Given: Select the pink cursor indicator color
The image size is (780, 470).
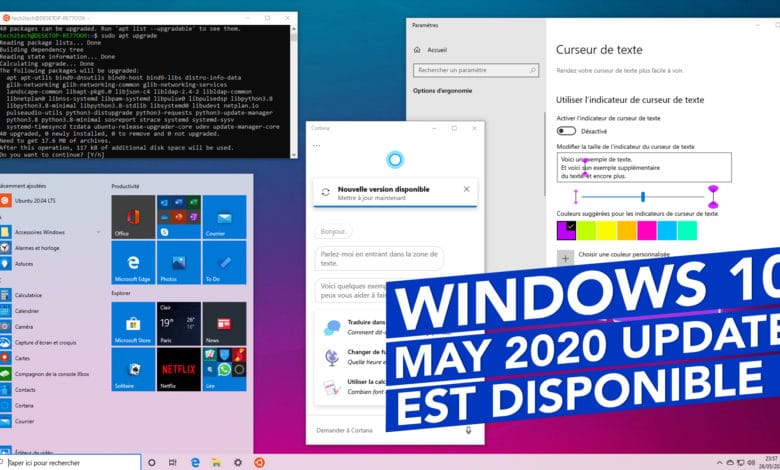Looking at the screenshot, I should coord(647,231).
